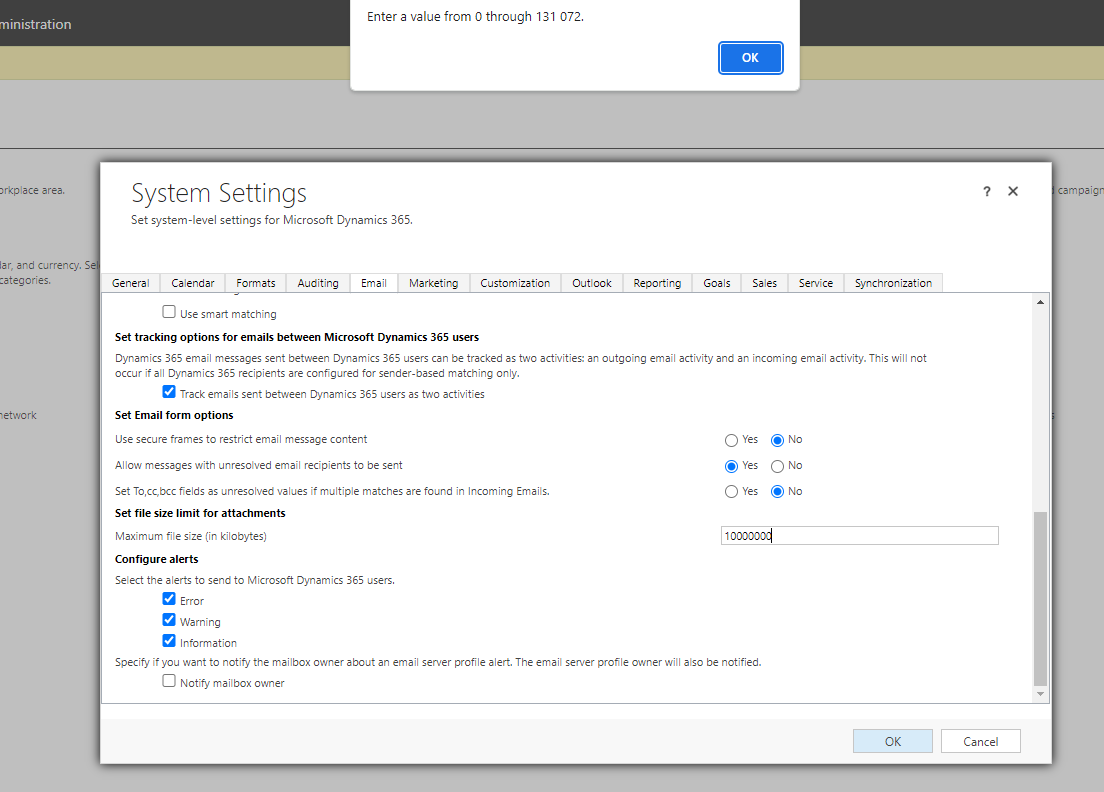Click the 'System Settings' dialog title
This screenshot has width=1104, height=792.
click(x=219, y=193)
